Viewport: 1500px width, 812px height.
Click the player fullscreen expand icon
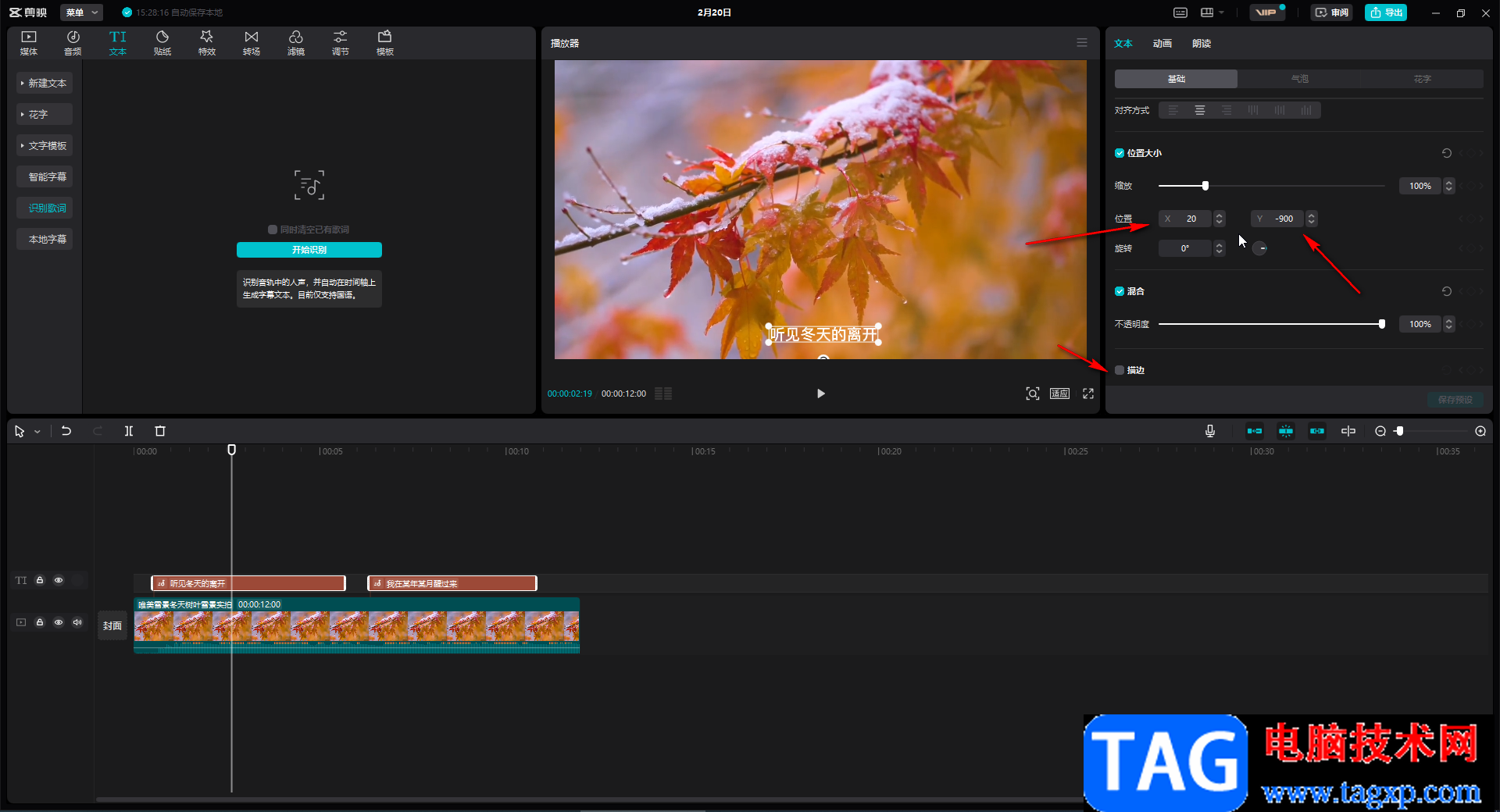pos(1088,394)
